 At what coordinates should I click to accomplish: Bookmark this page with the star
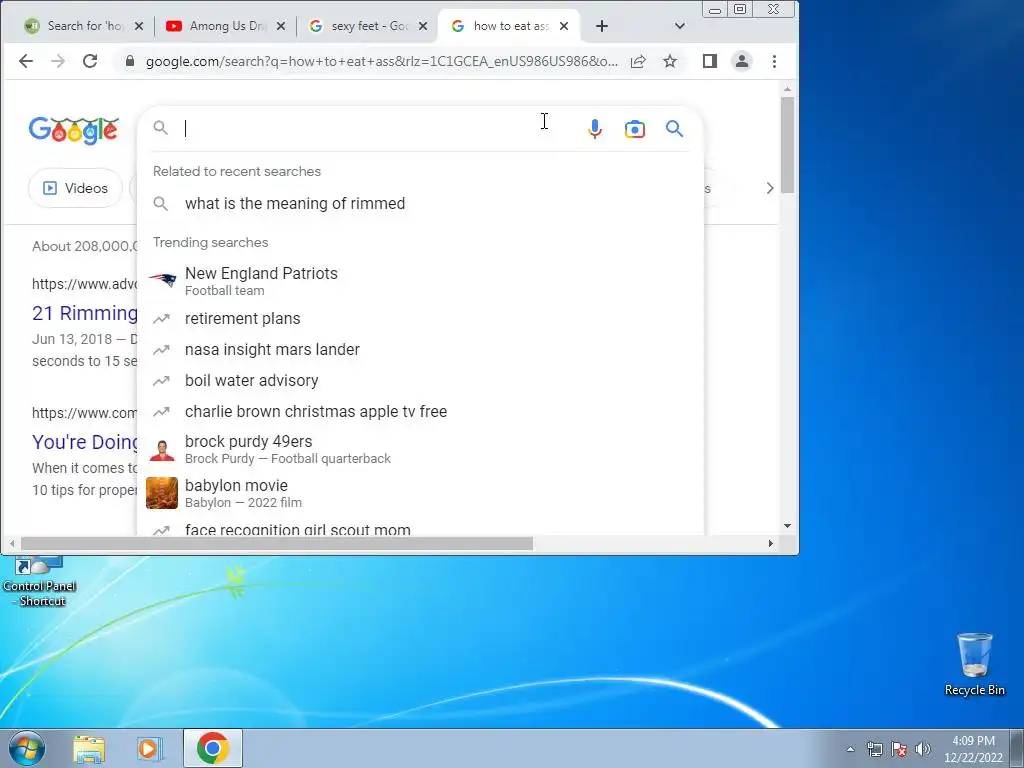pyautogui.click(x=670, y=61)
